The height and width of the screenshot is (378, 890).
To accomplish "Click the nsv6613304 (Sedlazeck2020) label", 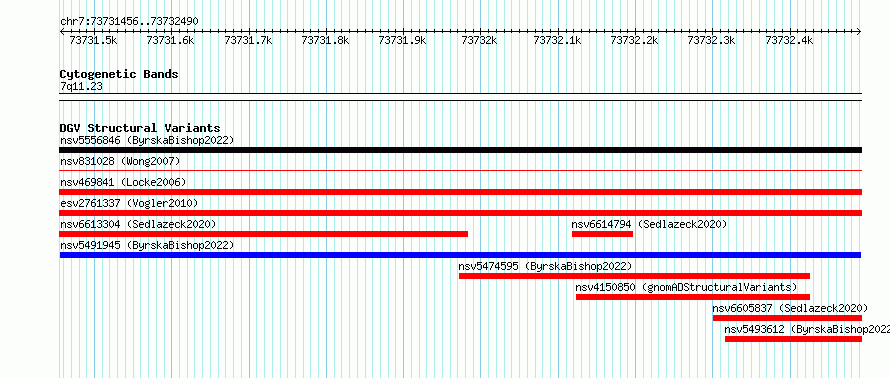I will tap(138, 224).
